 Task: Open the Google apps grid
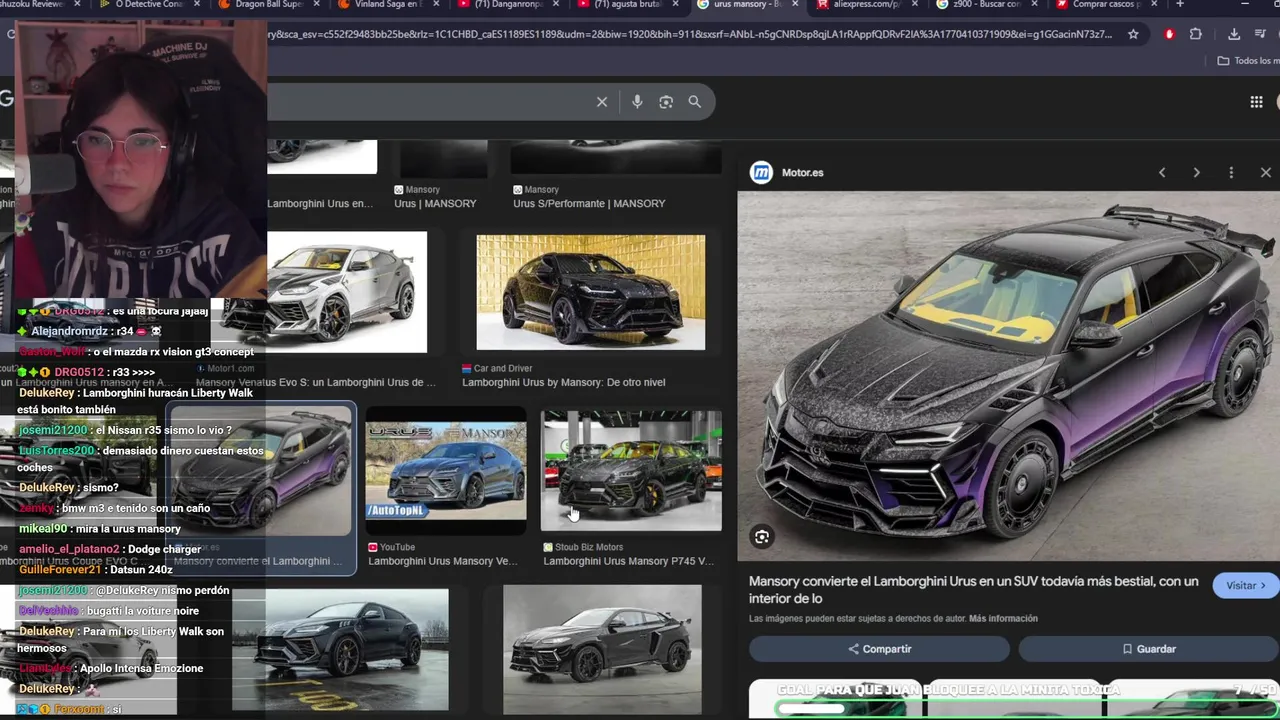[1256, 102]
